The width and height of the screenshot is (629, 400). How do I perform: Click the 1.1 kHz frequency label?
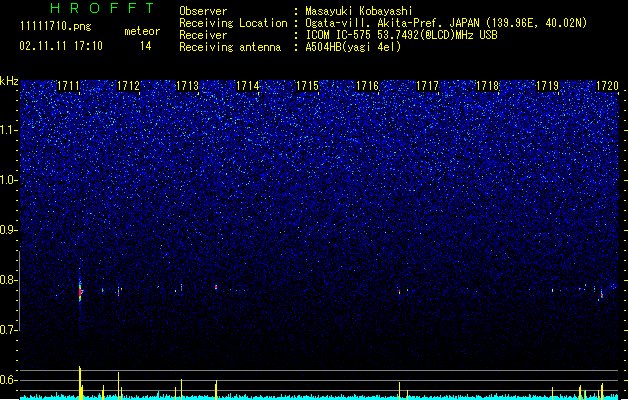(9, 130)
